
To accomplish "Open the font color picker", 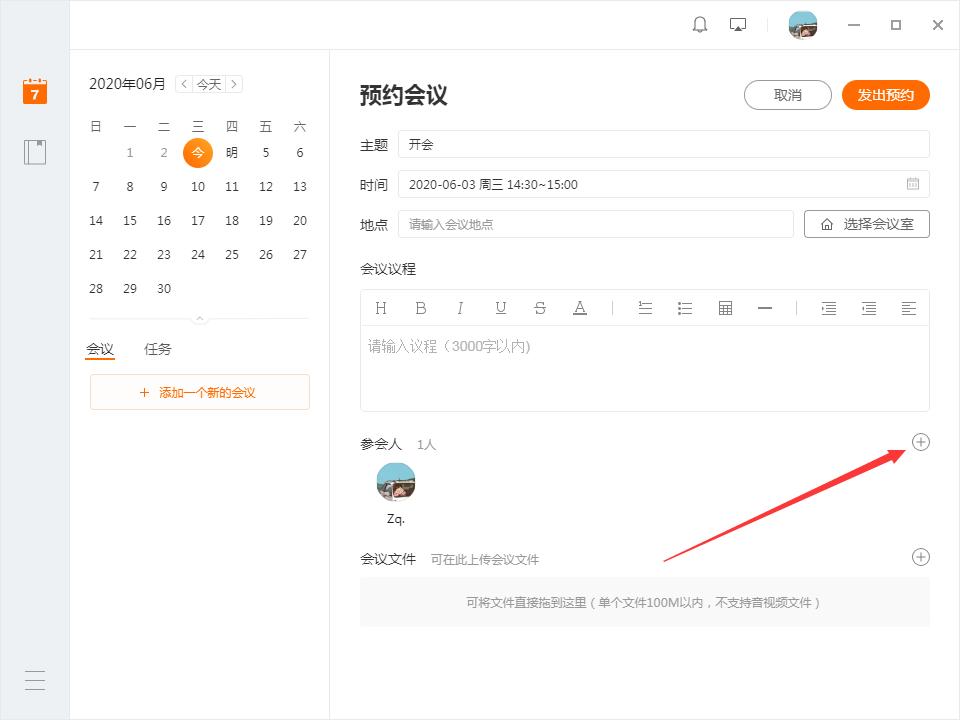I will [580, 308].
